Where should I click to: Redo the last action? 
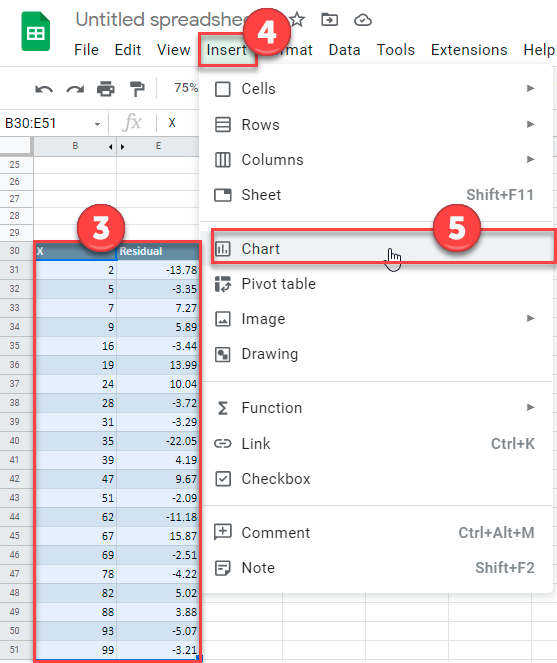75,89
